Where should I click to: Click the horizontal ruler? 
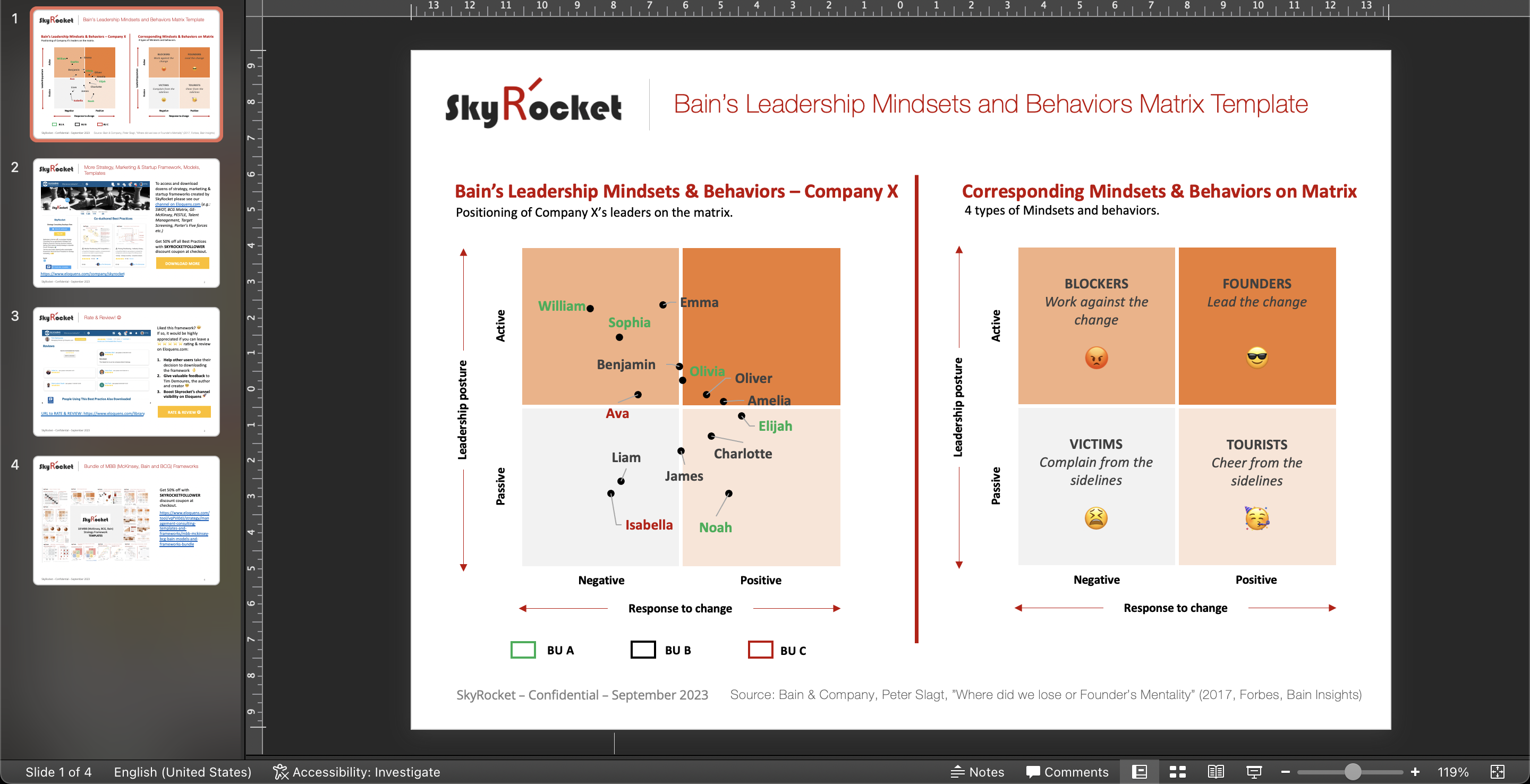pyautogui.click(x=900, y=8)
